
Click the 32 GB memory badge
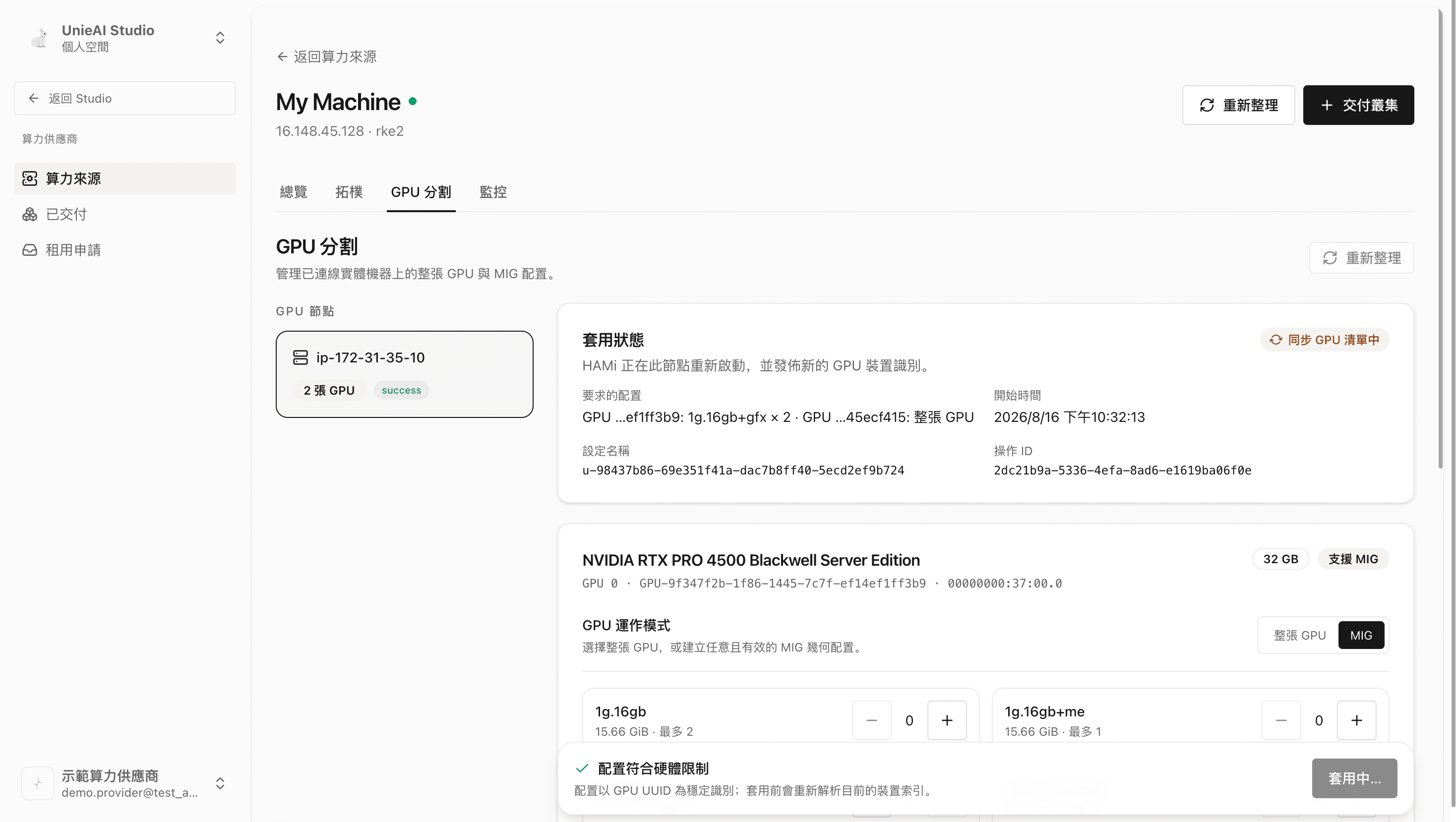(1280, 559)
